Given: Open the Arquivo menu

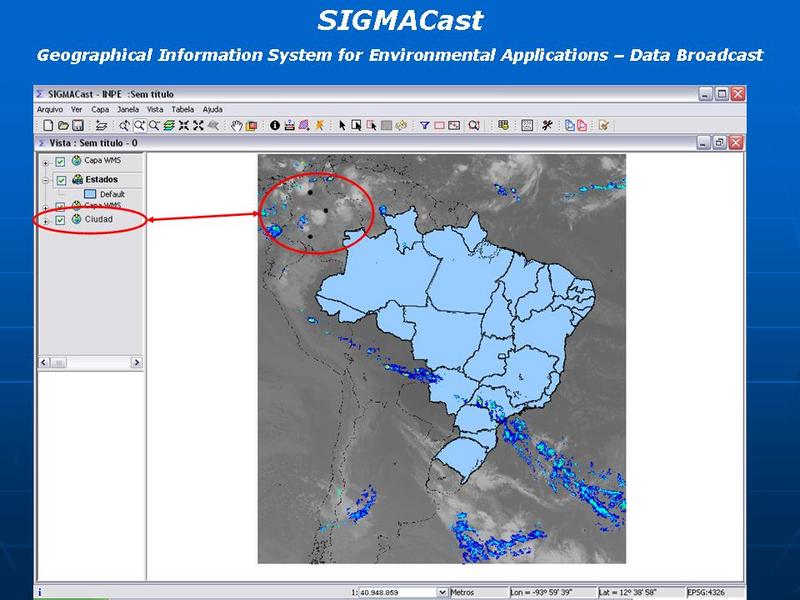Looking at the screenshot, I should point(49,109).
